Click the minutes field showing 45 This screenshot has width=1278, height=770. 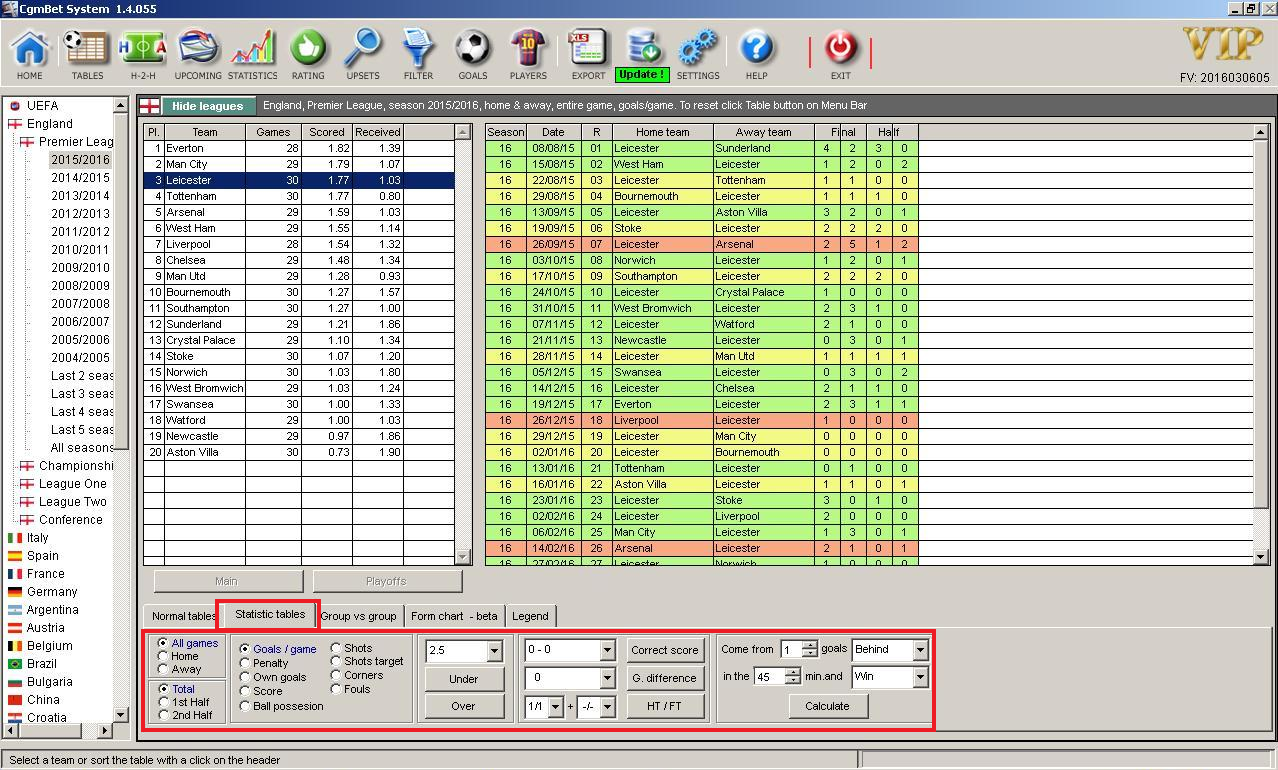(769, 677)
